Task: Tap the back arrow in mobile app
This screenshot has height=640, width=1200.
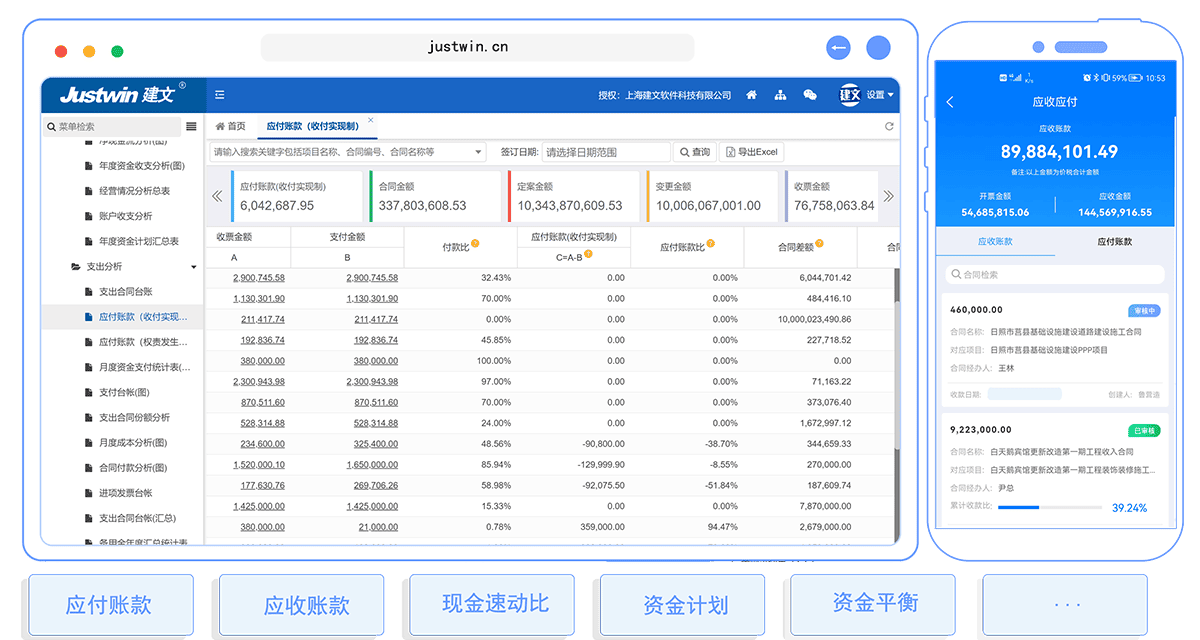Action: pyautogui.click(x=950, y=102)
